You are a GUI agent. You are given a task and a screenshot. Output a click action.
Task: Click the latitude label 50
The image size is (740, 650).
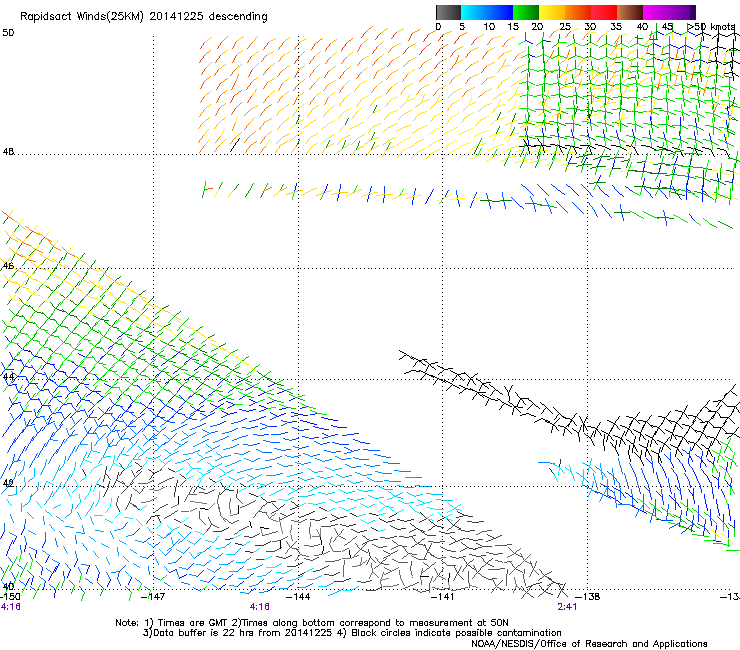8,33
